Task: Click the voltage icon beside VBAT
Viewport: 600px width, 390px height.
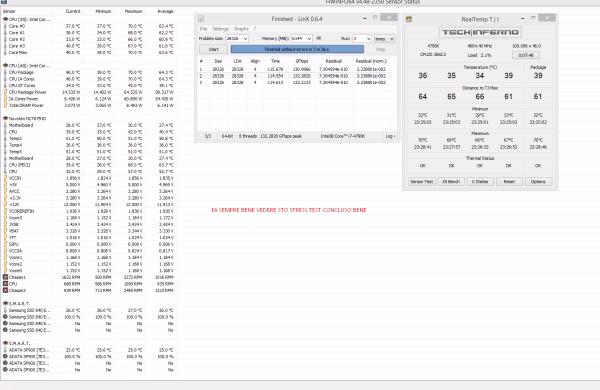Action: 5,231
